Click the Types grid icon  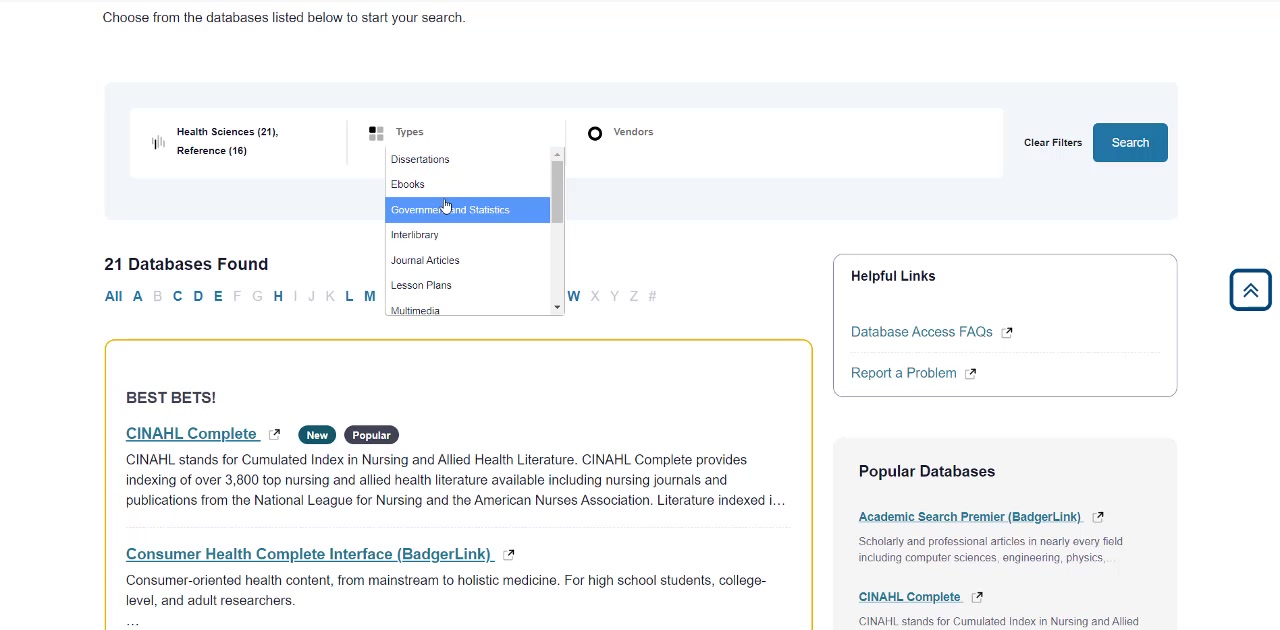[376, 133]
